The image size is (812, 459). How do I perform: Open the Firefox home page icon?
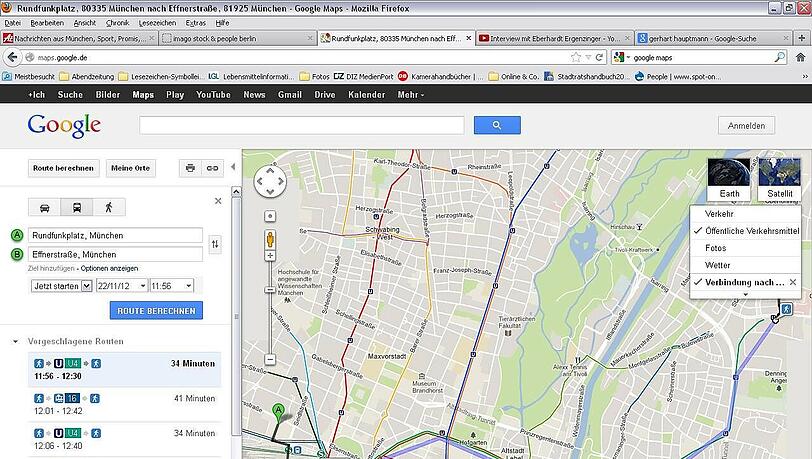(x=800, y=58)
